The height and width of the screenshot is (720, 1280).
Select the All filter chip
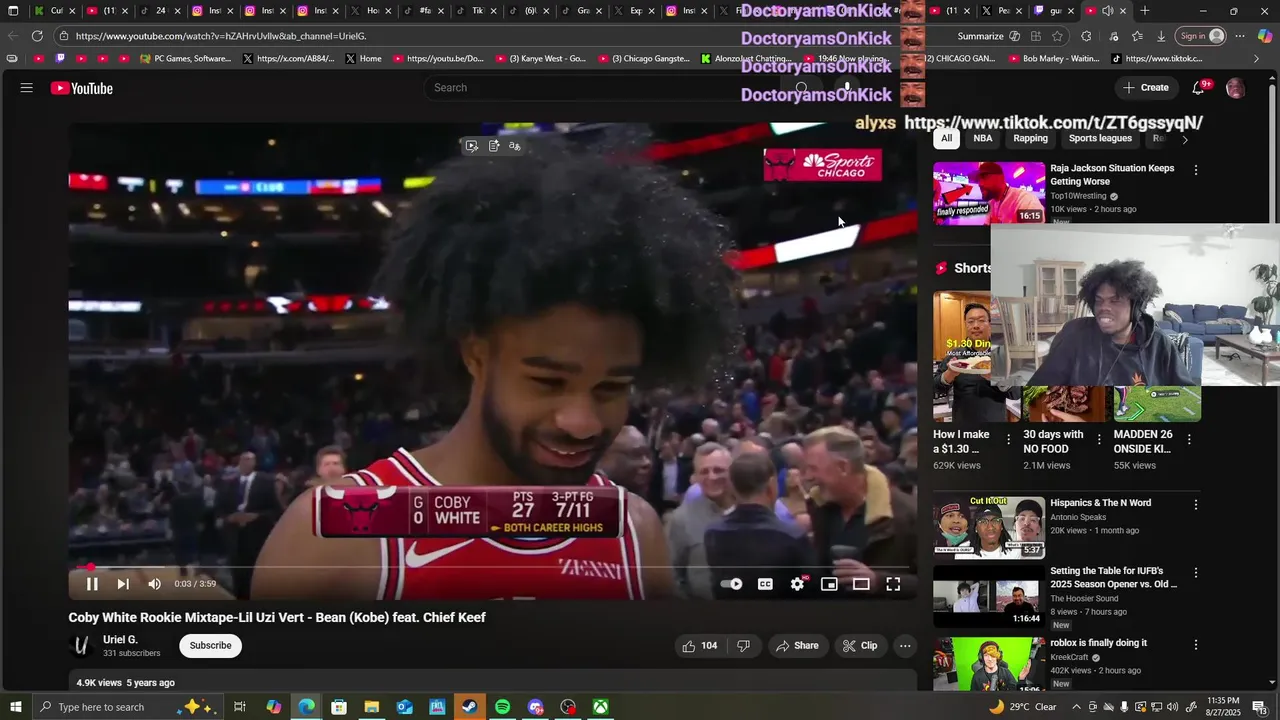click(x=946, y=139)
